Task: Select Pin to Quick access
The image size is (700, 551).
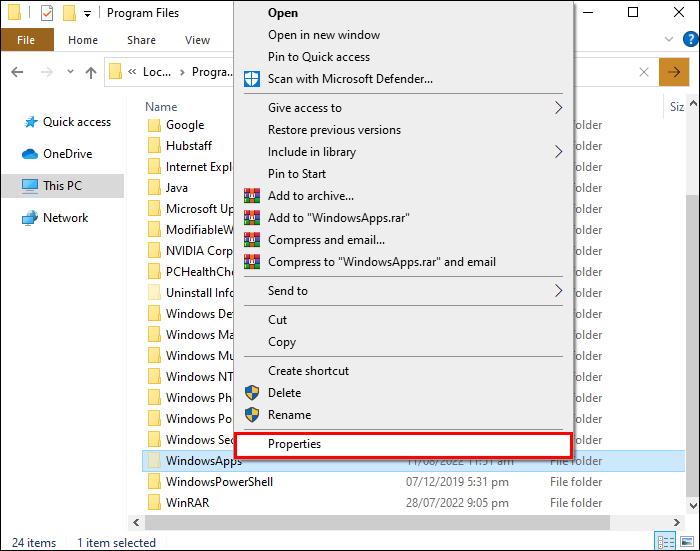Action: pos(403,57)
